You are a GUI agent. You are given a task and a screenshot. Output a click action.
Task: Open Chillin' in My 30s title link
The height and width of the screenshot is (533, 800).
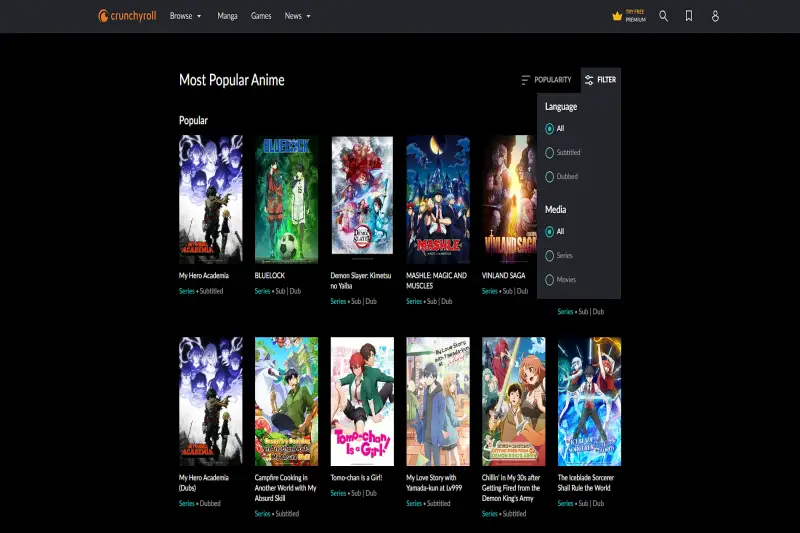tap(511, 488)
